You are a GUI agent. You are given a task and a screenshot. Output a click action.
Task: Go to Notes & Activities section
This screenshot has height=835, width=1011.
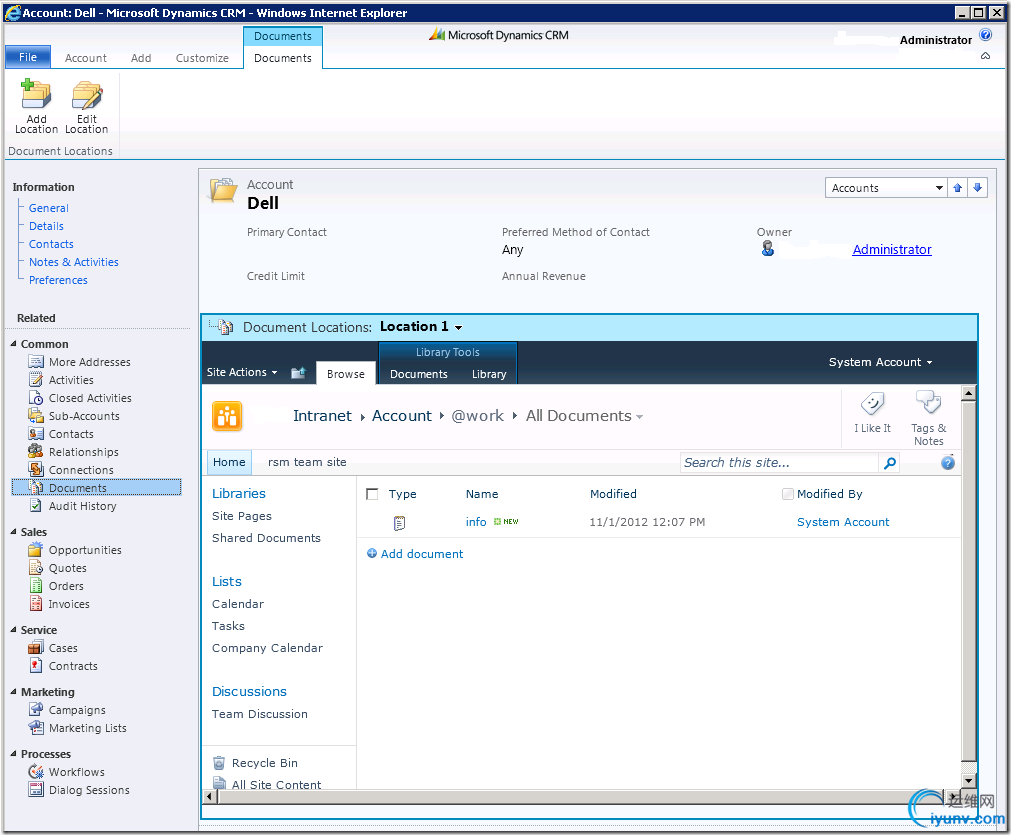74,262
